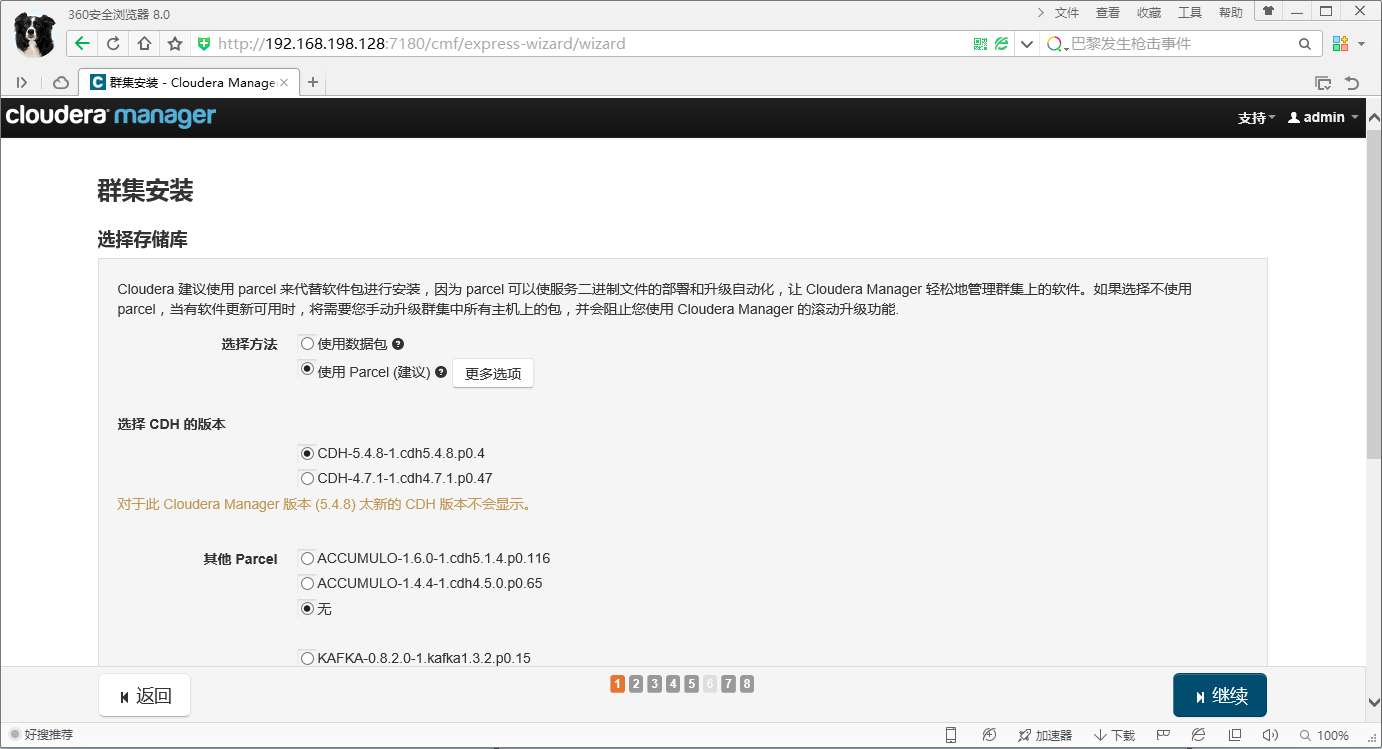Mute sound via speaker icon
This screenshot has height=749, width=1382.
pos(1270,735)
